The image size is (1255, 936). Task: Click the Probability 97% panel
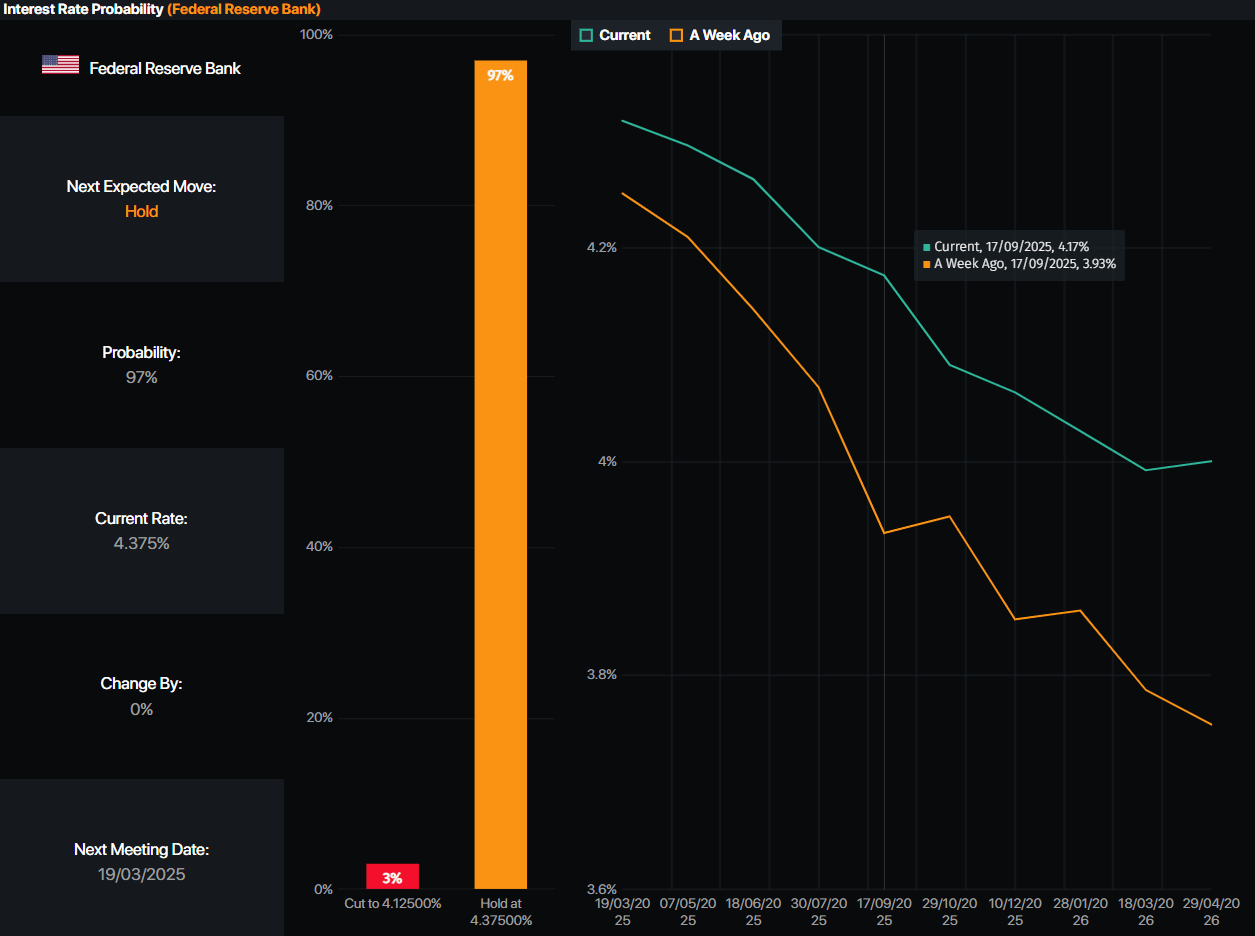(141, 365)
